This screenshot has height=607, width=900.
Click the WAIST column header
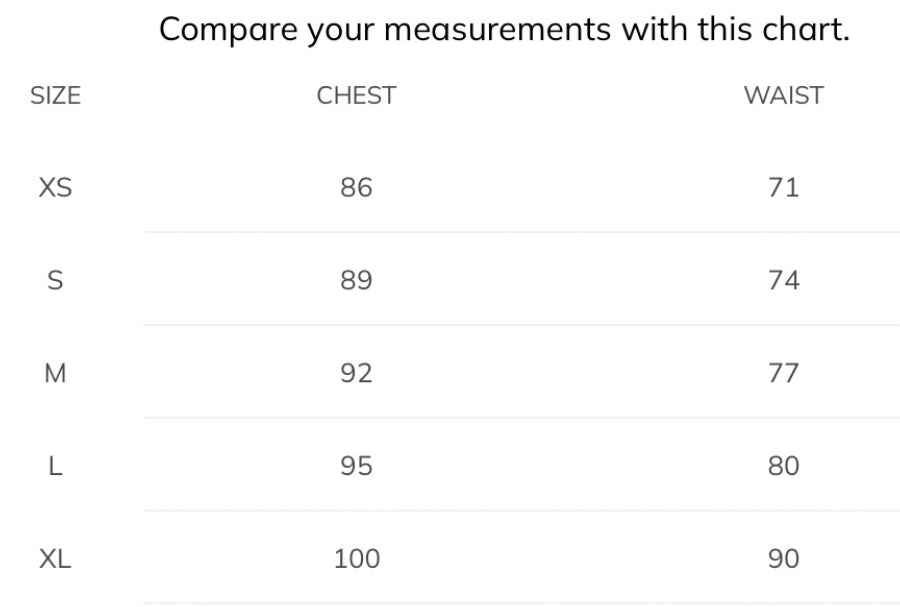783,95
